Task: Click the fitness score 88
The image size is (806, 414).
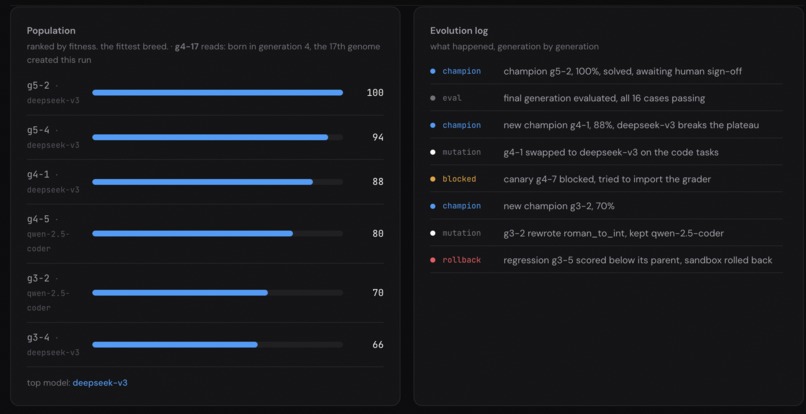Action: (378, 182)
